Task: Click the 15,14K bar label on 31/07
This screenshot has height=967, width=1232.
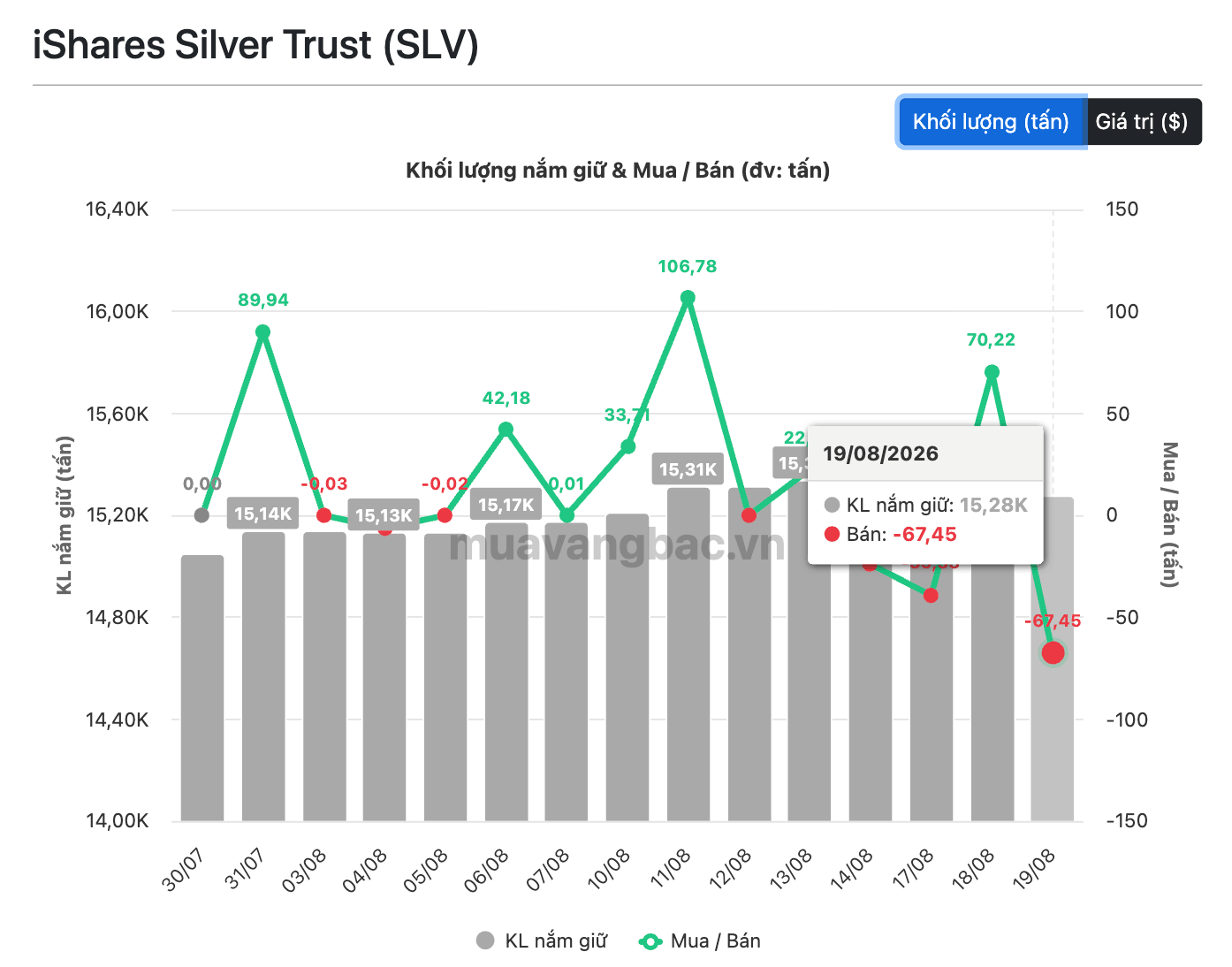Action: point(262,514)
